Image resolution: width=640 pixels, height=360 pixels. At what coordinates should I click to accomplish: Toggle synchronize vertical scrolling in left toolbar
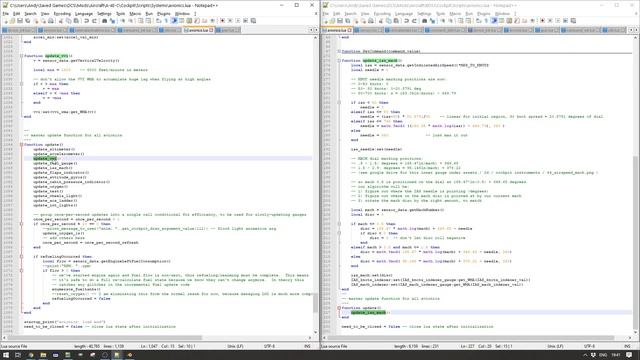(x=140, y=20)
